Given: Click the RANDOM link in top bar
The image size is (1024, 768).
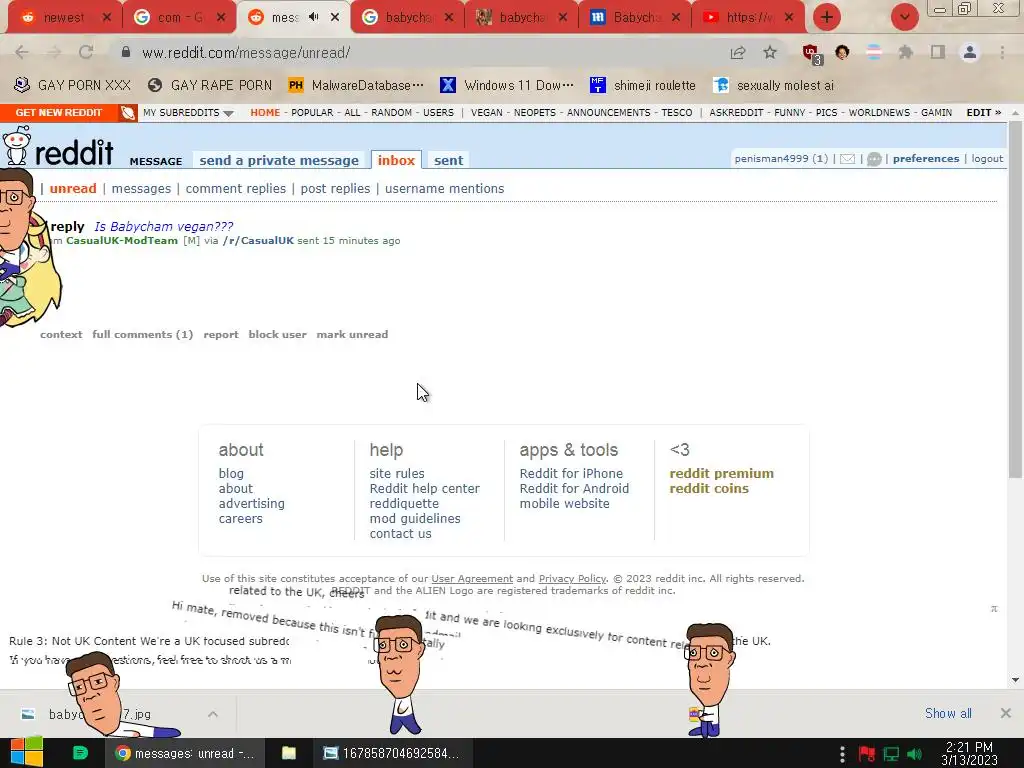Looking at the screenshot, I should [391, 112].
